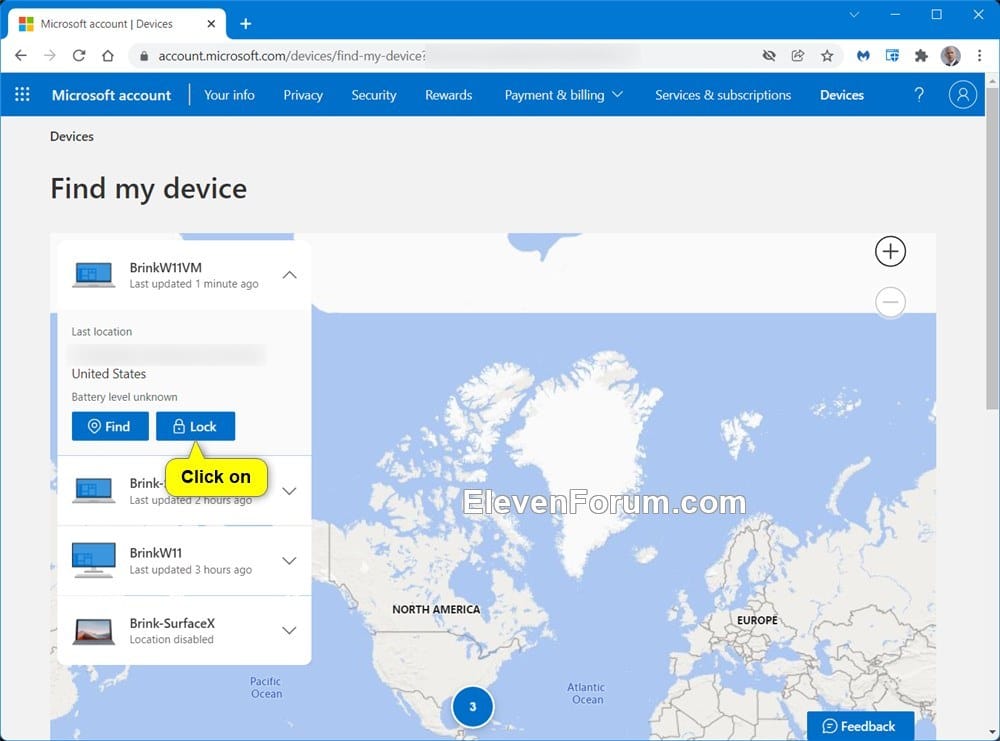This screenshot has width=1000, height=741.
Task: Go back using the browser back arrow
Action: click(x=20, y=56)
